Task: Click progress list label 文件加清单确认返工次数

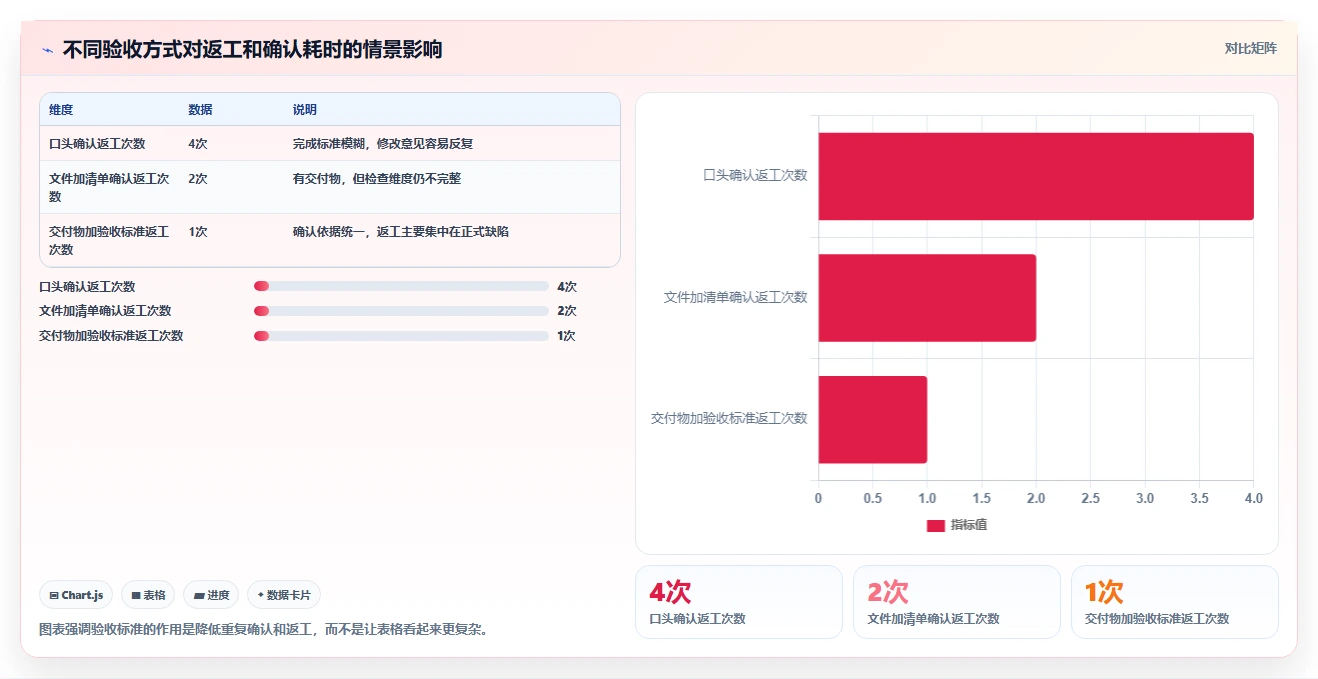Action: tap(105, 311)
